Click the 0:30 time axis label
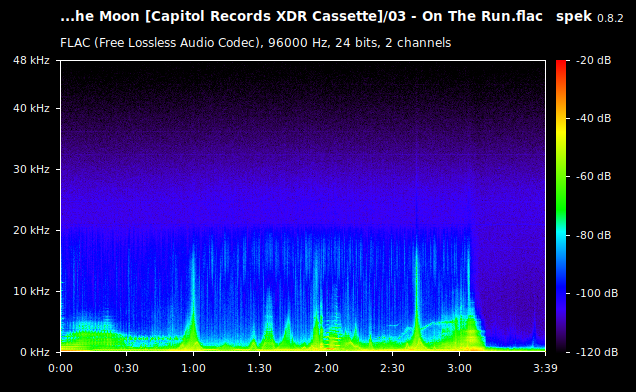 pyautogui.click(x=126, y=368)
